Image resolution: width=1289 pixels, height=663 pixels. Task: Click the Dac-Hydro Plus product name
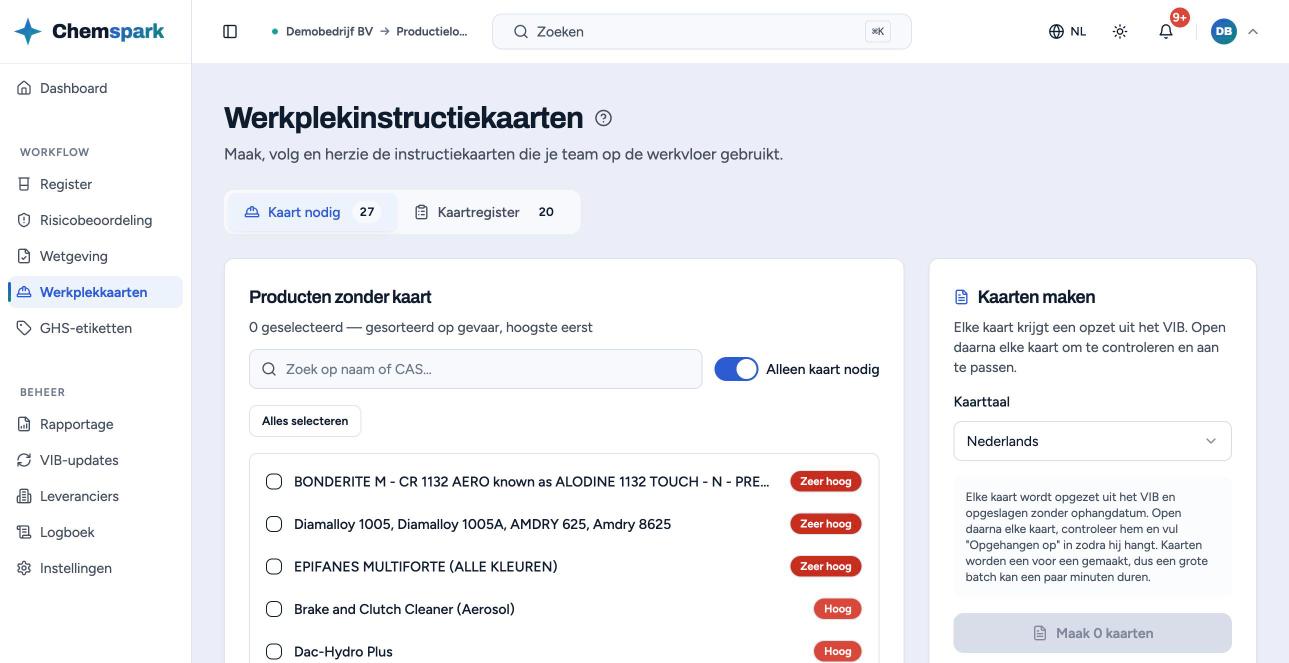point(343,652)
